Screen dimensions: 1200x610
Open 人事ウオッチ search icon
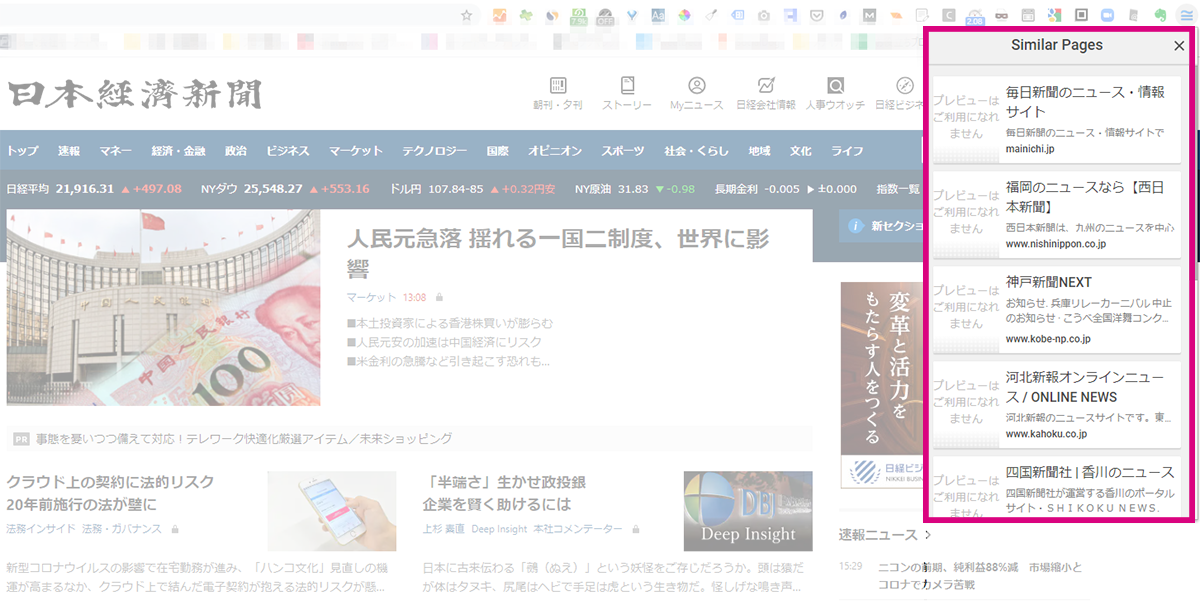tap(835, 93)
